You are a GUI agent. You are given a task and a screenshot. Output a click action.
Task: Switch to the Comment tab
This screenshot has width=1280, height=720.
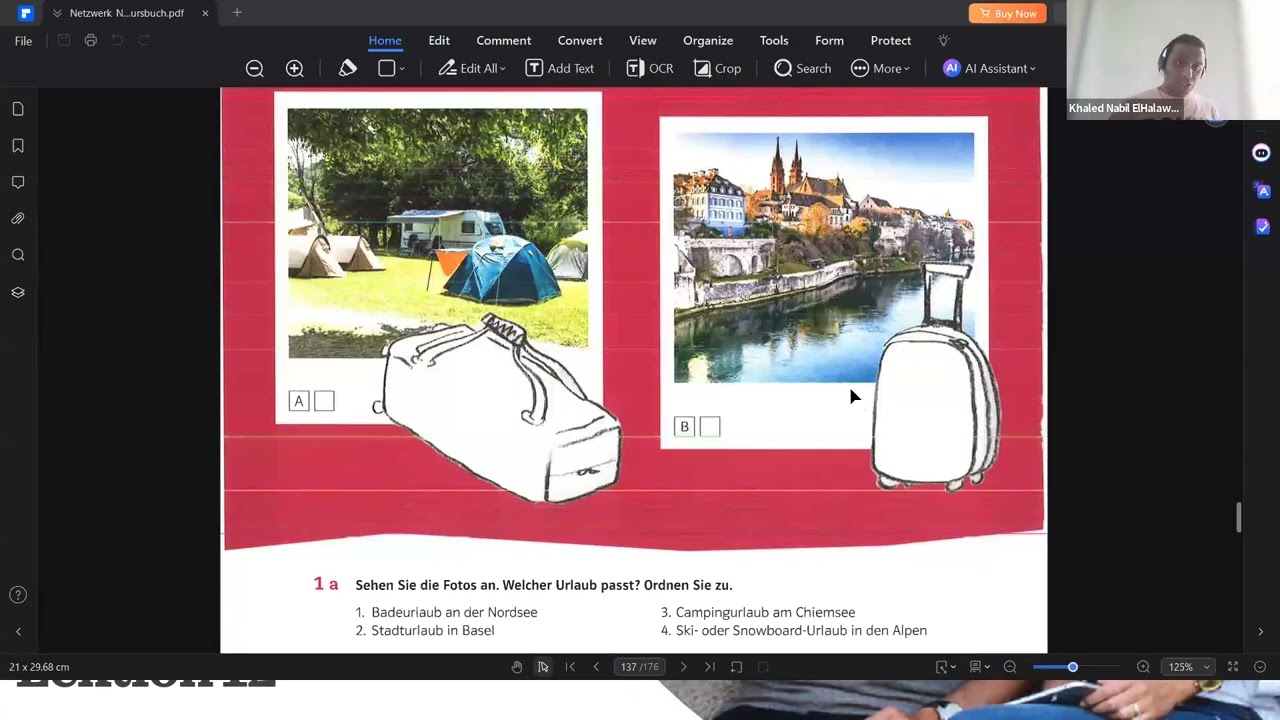[x=504, y=40]
